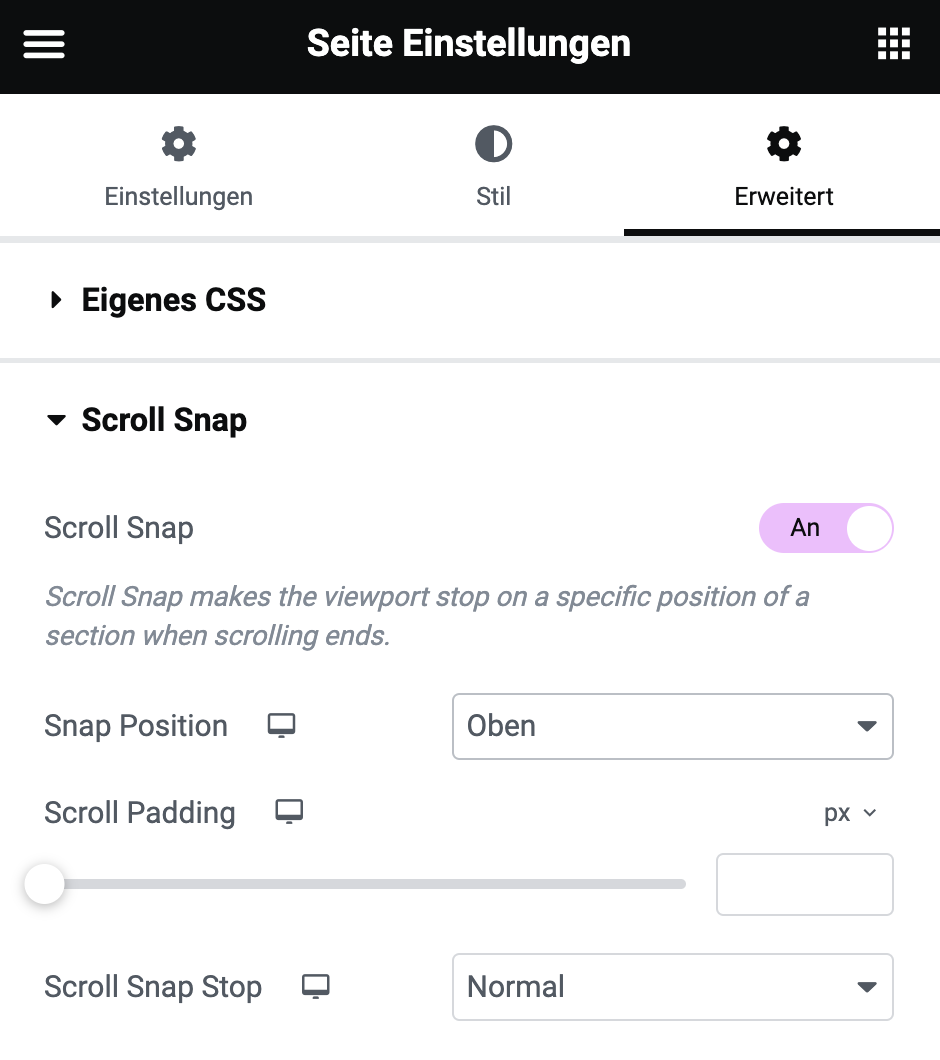Toggle the Scroll Snap switch off
This screenshot has height=1060, width=940.
point(826,528)
